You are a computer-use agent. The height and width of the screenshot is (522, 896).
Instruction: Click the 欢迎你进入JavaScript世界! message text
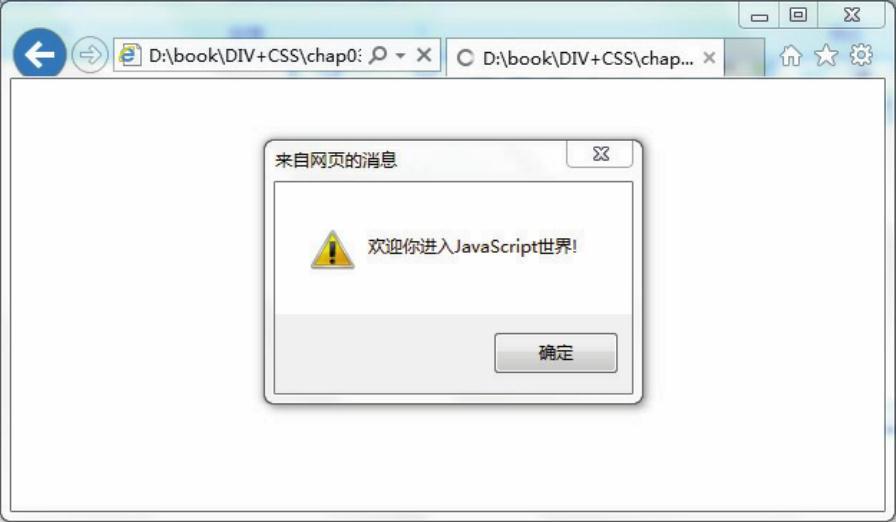472,247
